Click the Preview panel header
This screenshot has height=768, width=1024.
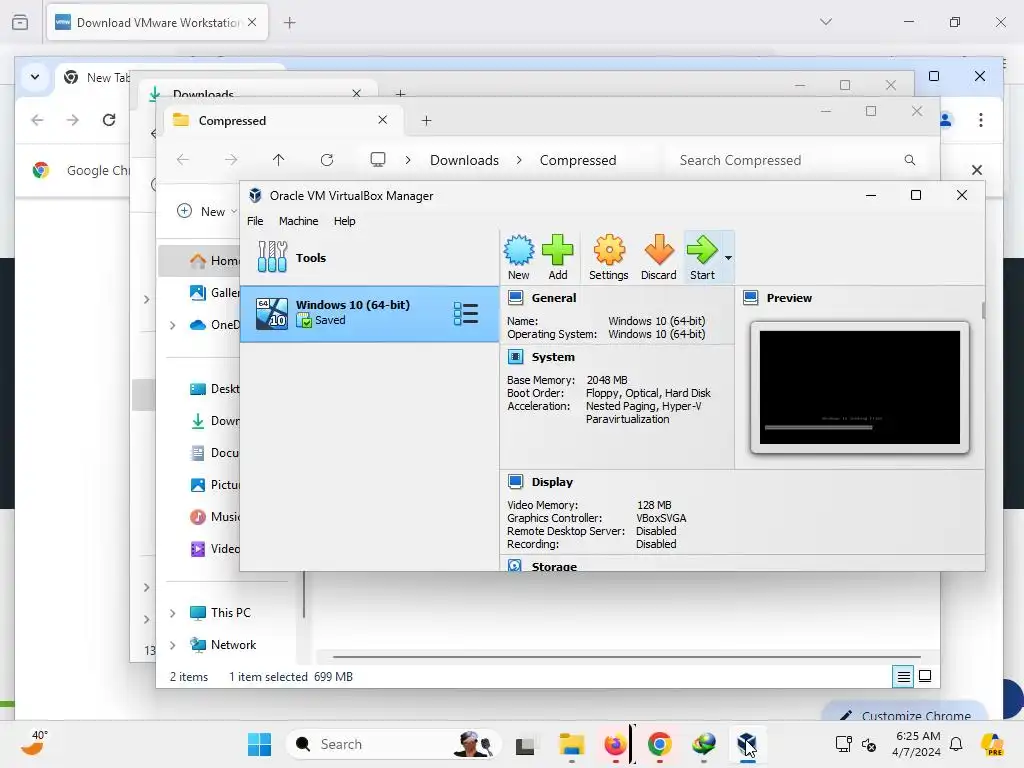coord(789,298)
